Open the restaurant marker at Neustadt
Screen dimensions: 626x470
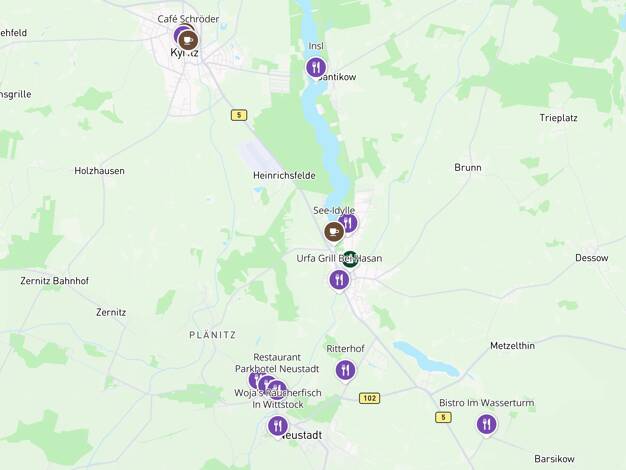pyautogui.click(x=278, y=426)
